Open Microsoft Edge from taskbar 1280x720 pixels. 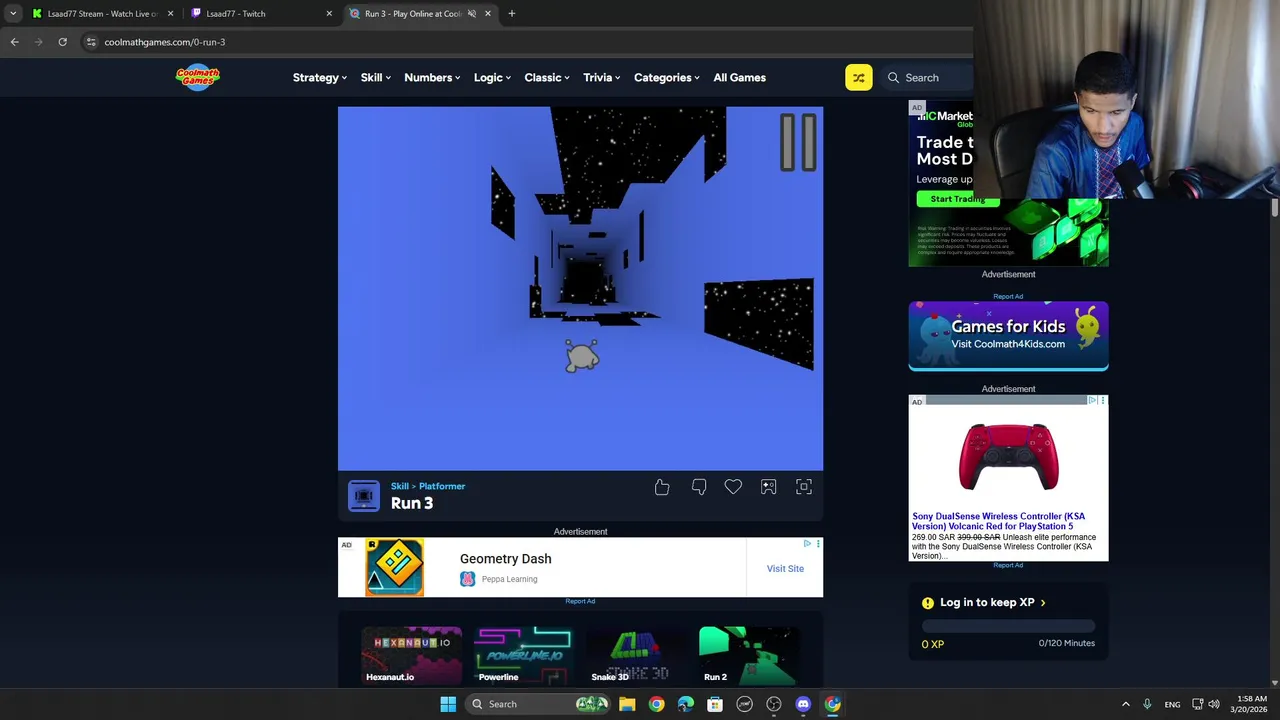(x=685, y=704)
